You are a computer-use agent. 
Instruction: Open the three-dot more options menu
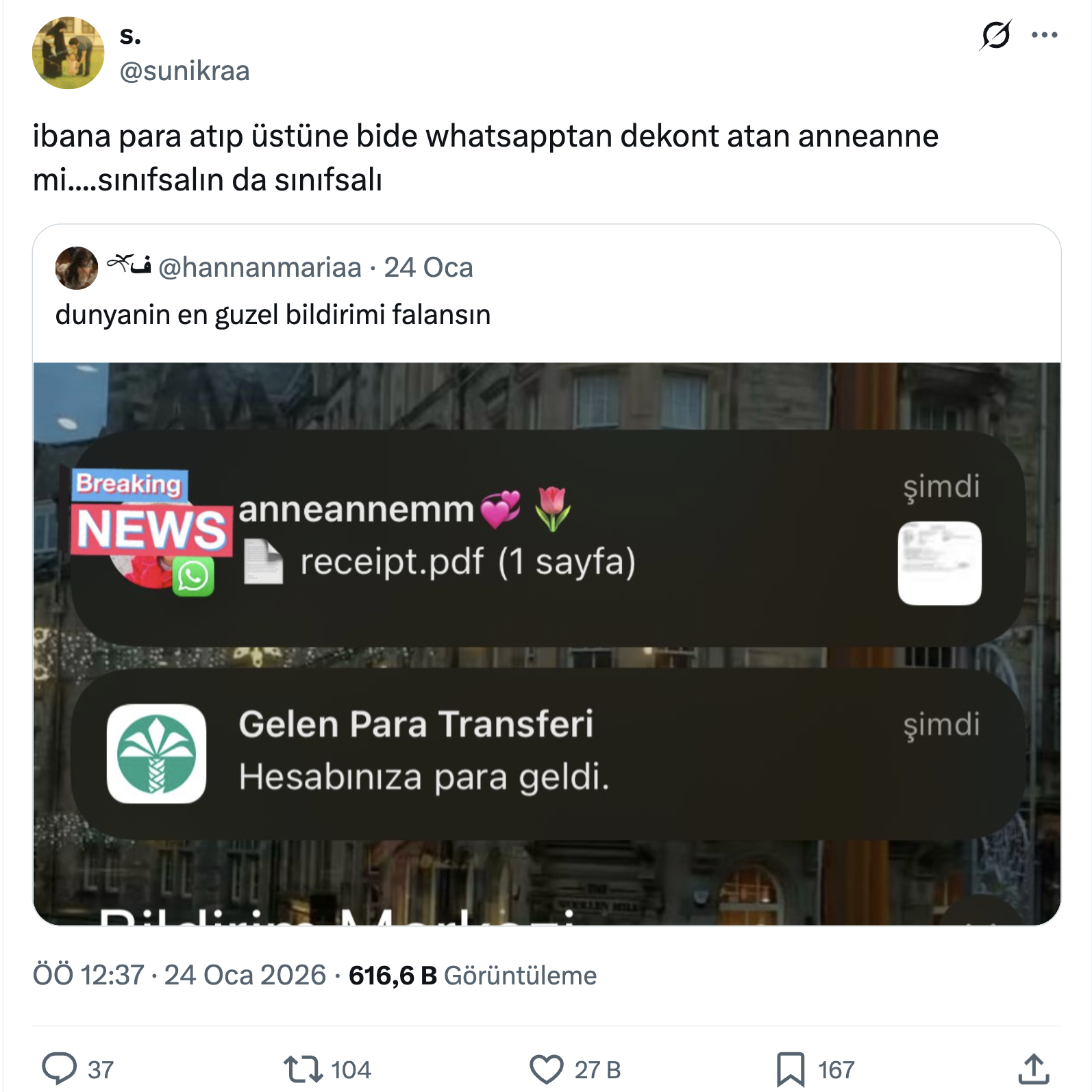click(x=1044, y=35)
